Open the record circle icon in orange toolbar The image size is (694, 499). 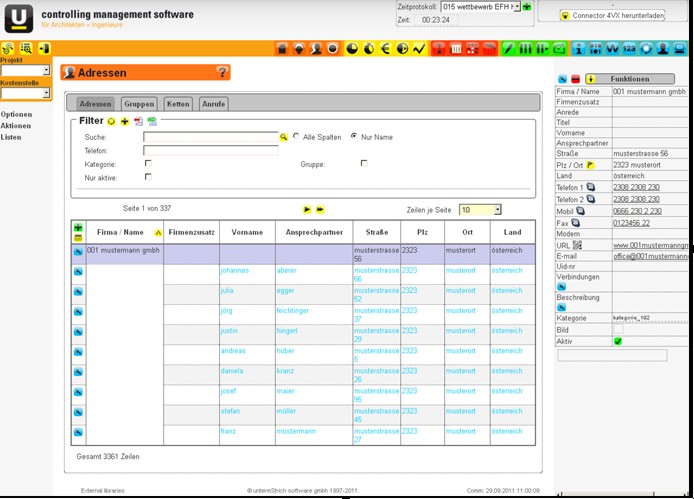332,48
